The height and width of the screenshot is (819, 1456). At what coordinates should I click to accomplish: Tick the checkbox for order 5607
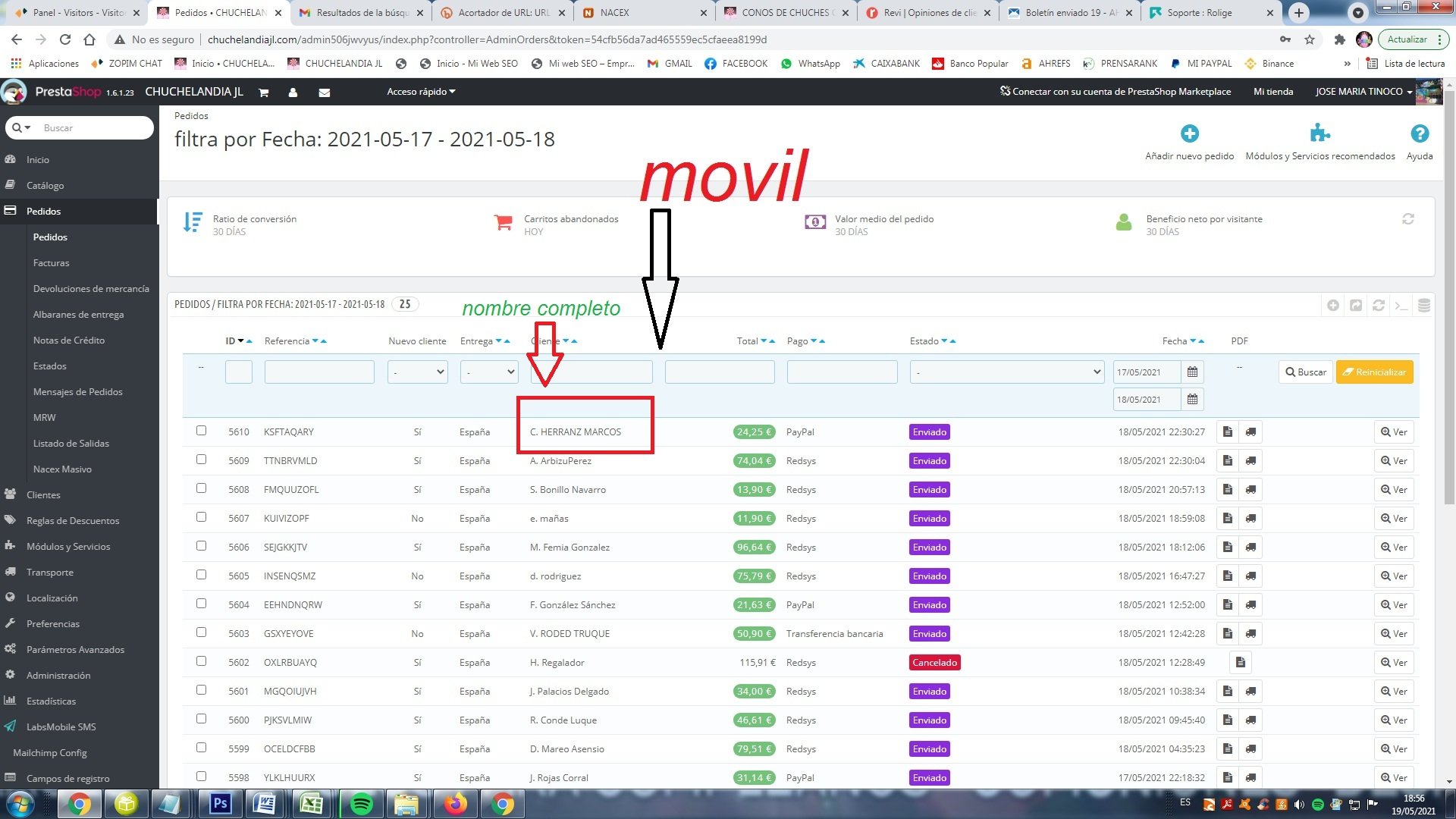(x=201, y=517)
